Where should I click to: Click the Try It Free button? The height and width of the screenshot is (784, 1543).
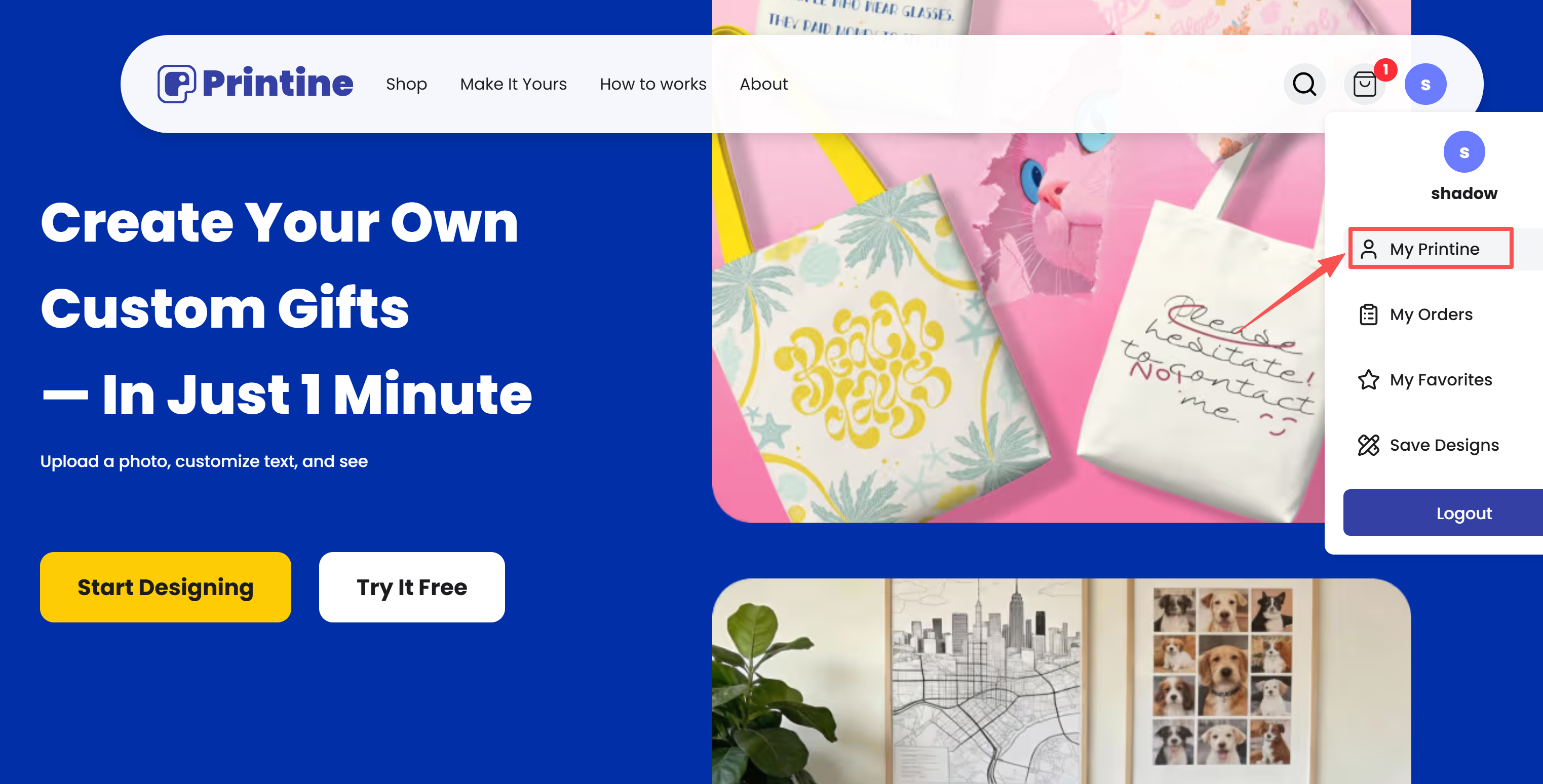click(411, 587)
